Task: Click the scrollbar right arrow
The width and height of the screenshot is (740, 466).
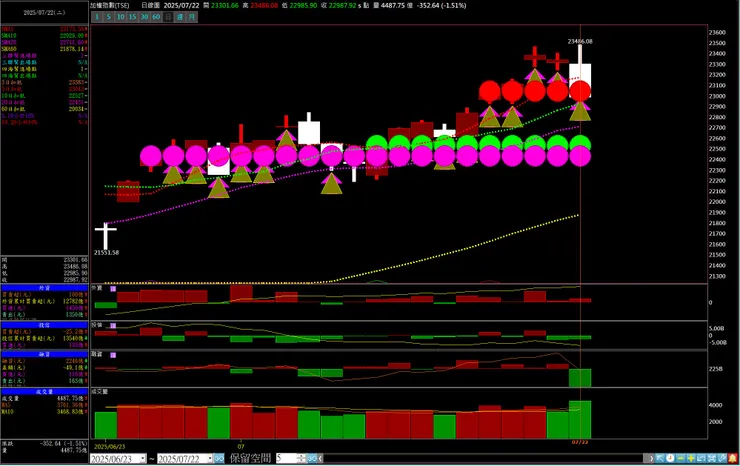Action: [651, 458]
